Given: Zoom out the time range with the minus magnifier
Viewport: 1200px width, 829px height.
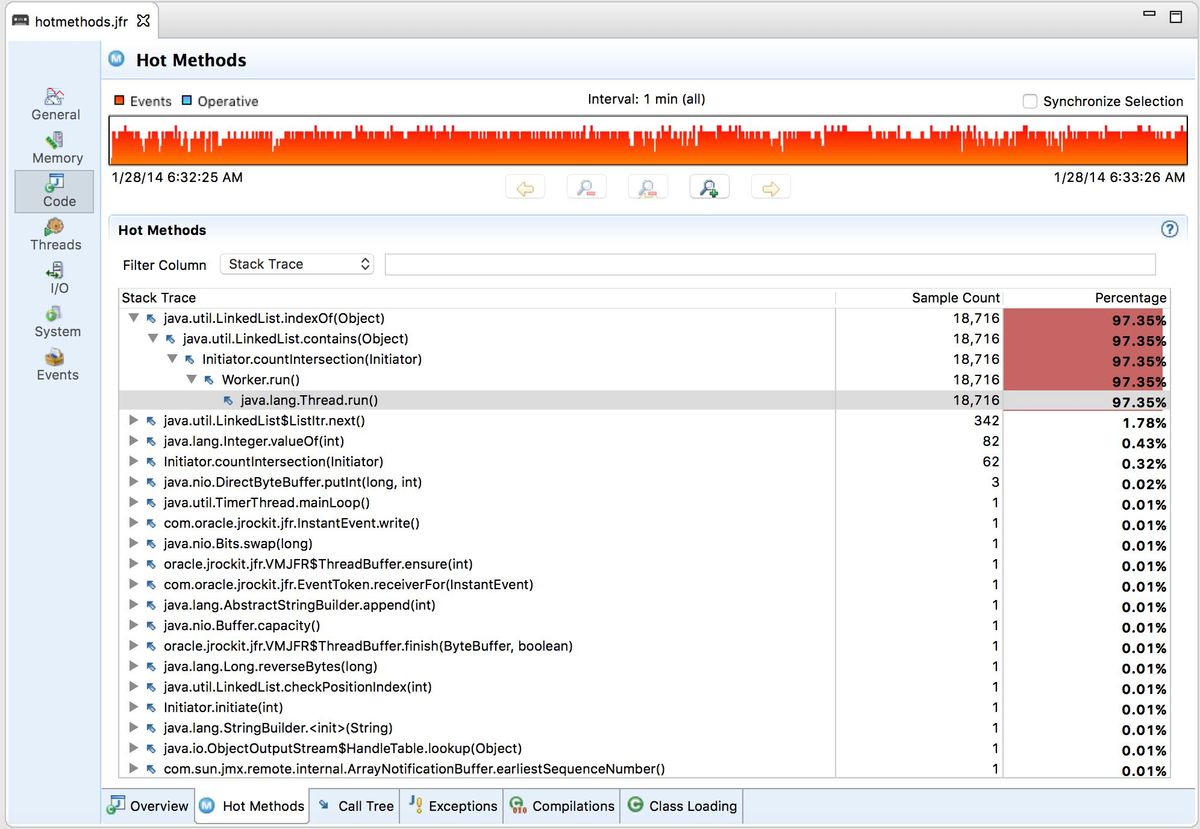Looking at the screenshot, I should (x=586, y=187).
